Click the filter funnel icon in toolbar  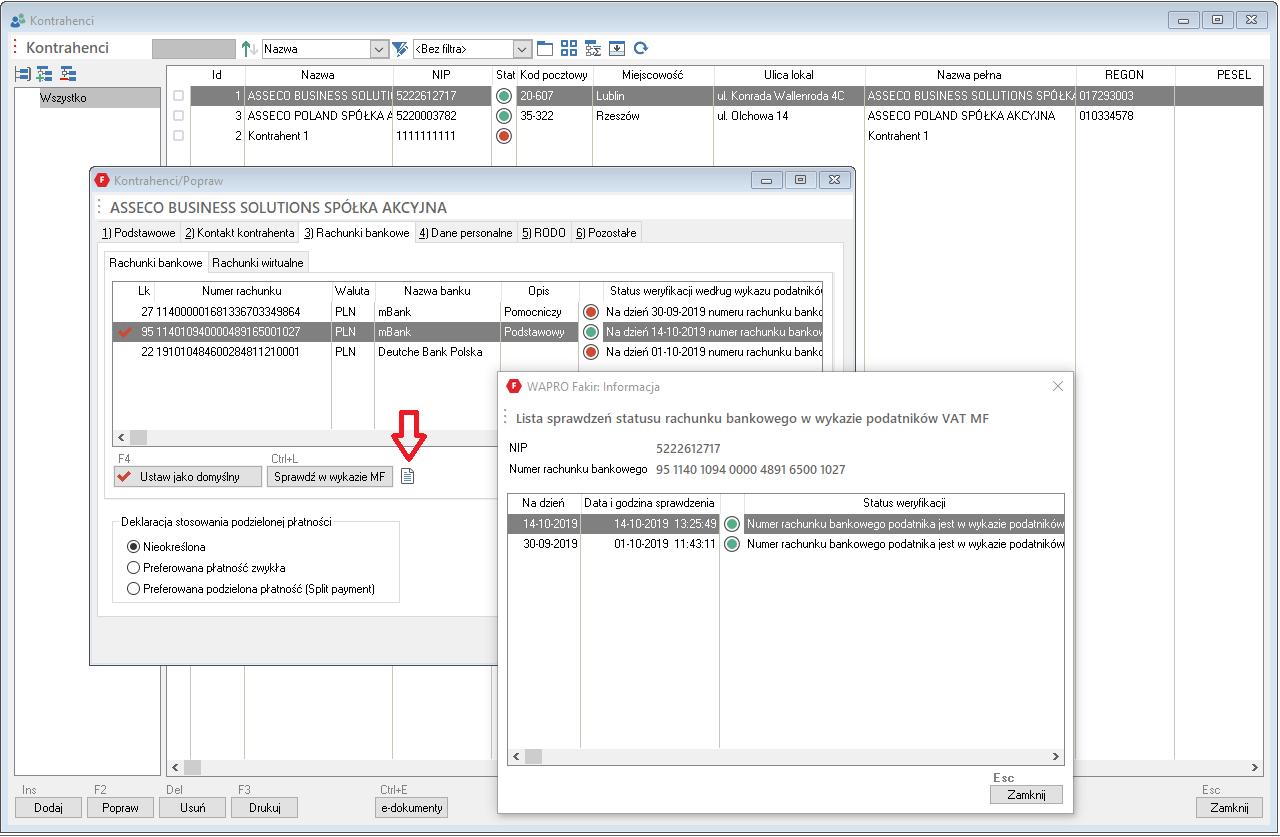tap(400, 48)
